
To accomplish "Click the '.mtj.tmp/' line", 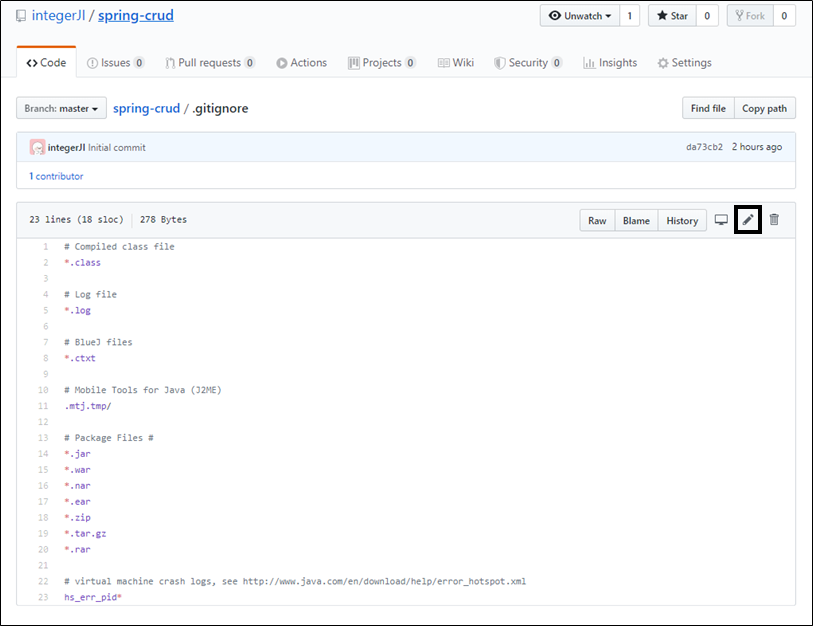I will click(x=88, y=406).
